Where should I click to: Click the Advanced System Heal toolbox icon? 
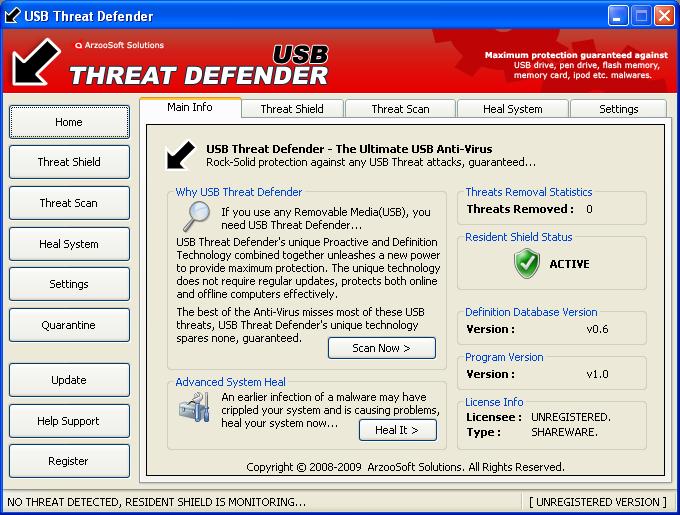point(195,407)
